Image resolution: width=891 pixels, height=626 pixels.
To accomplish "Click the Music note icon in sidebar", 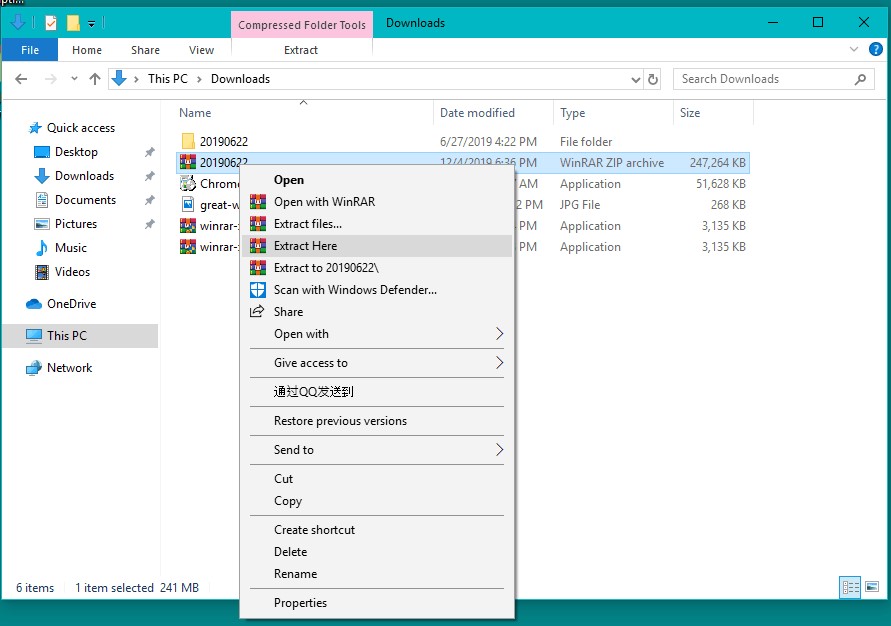I will pyautogui.click(x=41, y=248).
